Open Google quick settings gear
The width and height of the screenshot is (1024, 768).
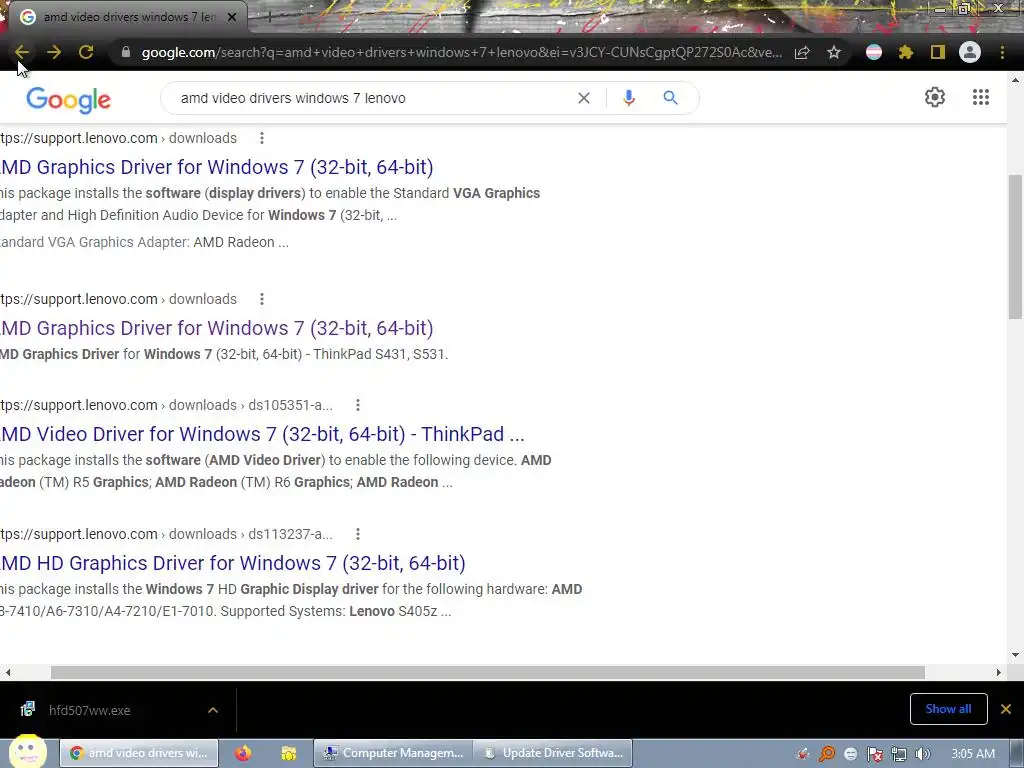coord(935,97)
